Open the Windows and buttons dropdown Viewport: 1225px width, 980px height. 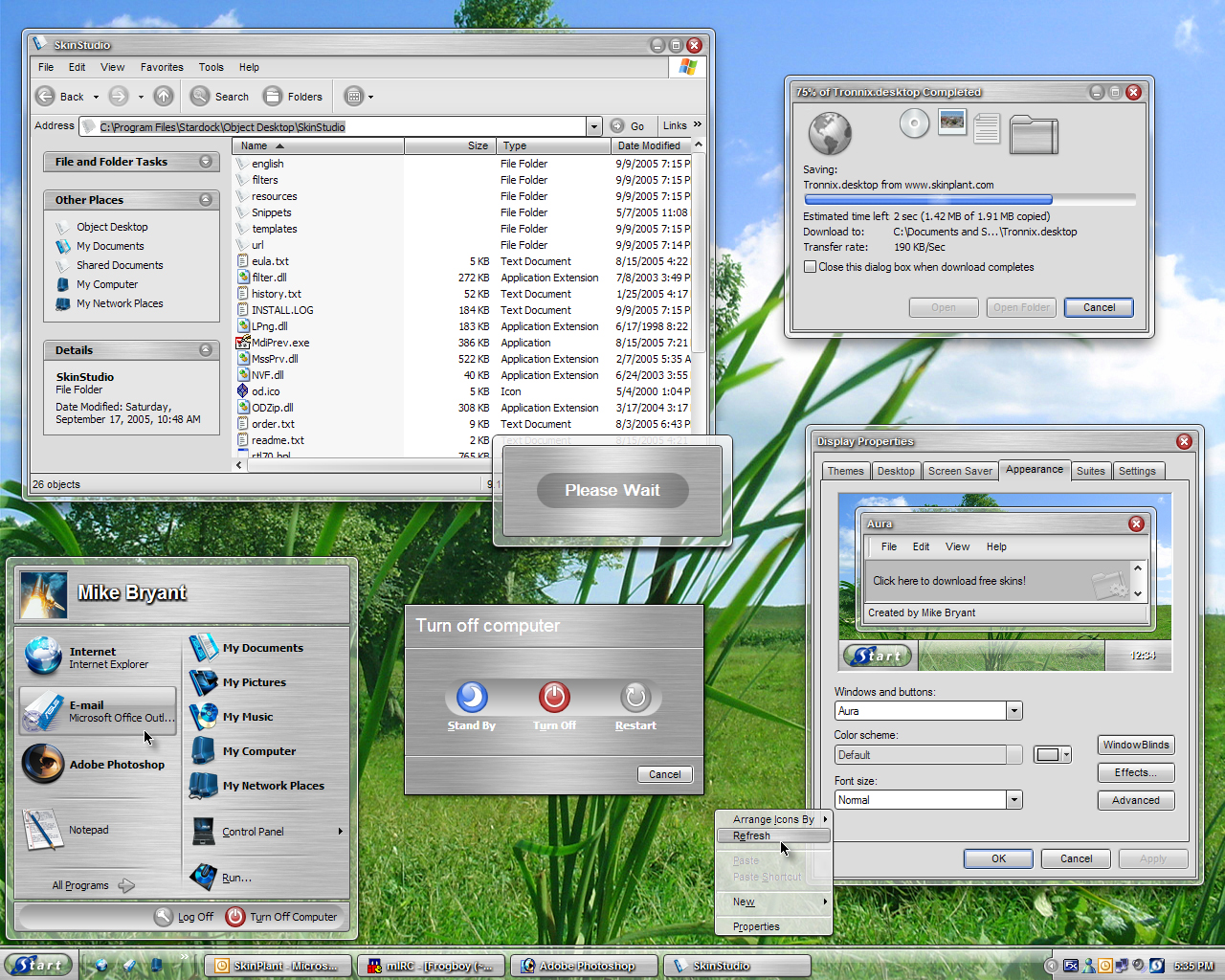pyautogui.click(x=1014, y=711)
